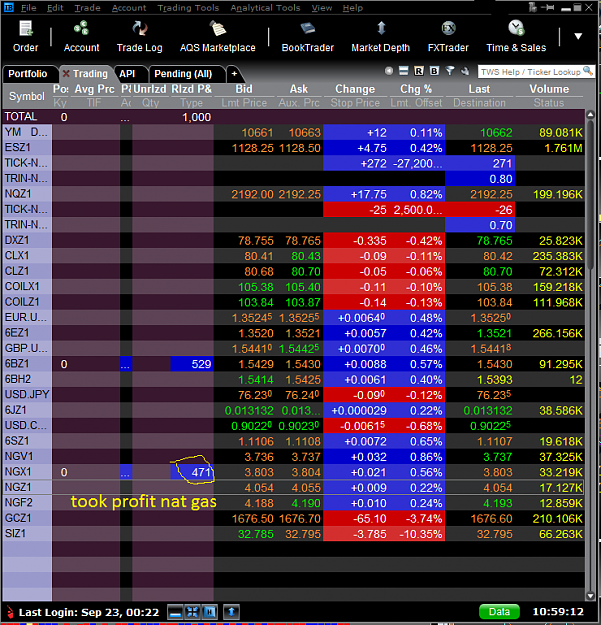Click the 6BZ1 realized P&L value 529
The height and width of the screenshot is (625, 601).
(201, 364)
